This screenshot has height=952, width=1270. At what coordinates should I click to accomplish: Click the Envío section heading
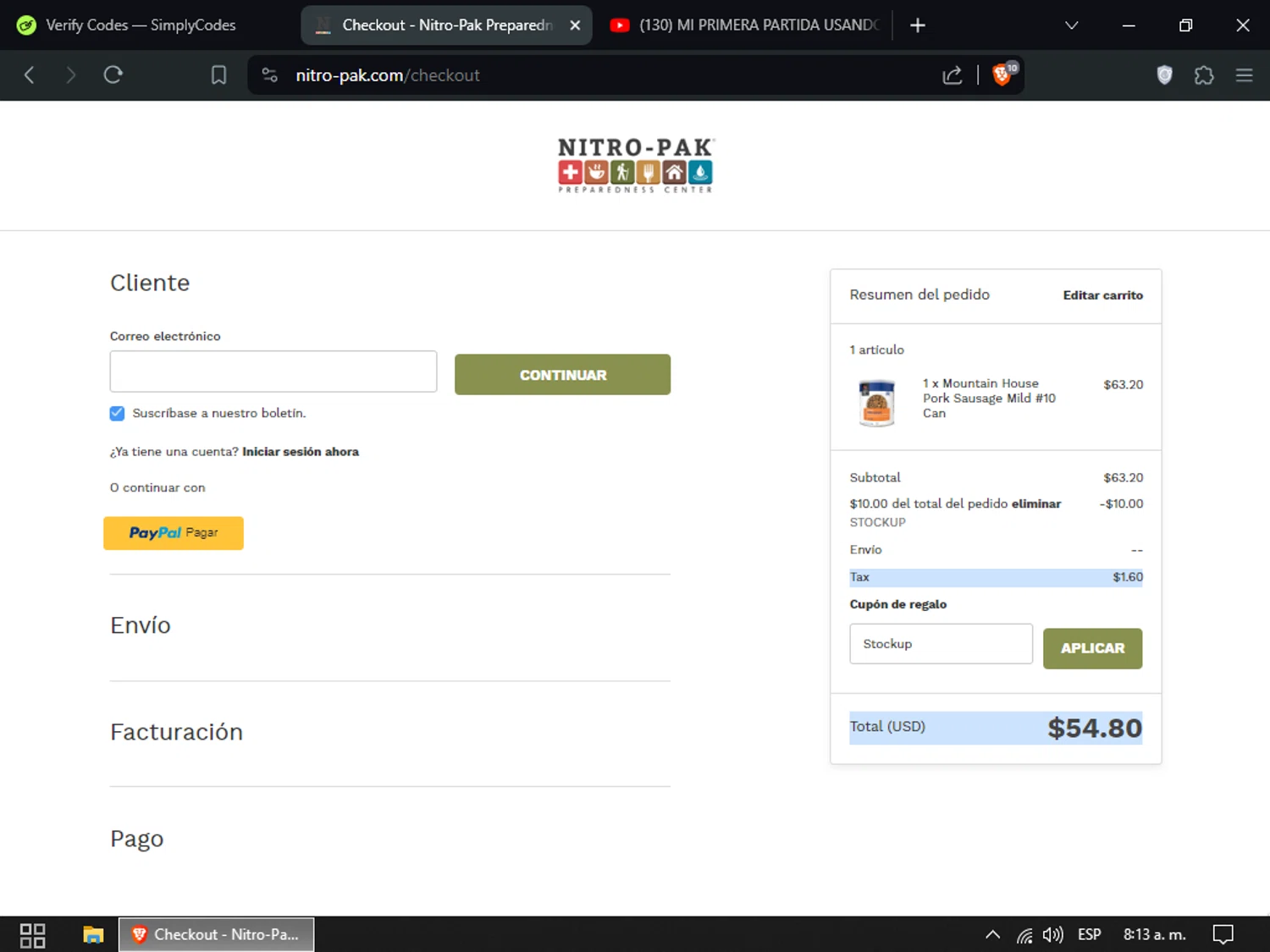point(141,625)
